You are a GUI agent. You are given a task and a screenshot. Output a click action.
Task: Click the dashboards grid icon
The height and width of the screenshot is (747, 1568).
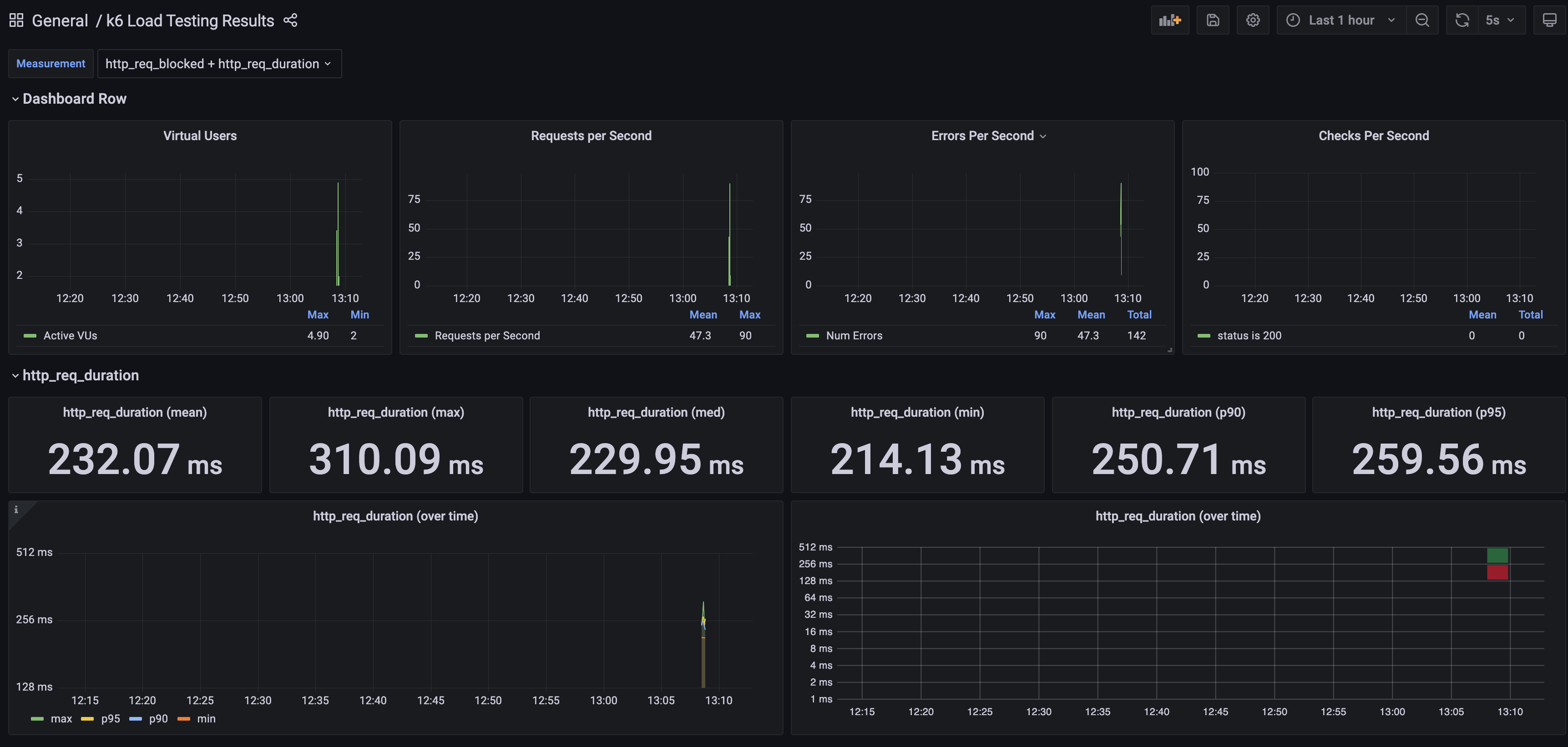(16, 20)
